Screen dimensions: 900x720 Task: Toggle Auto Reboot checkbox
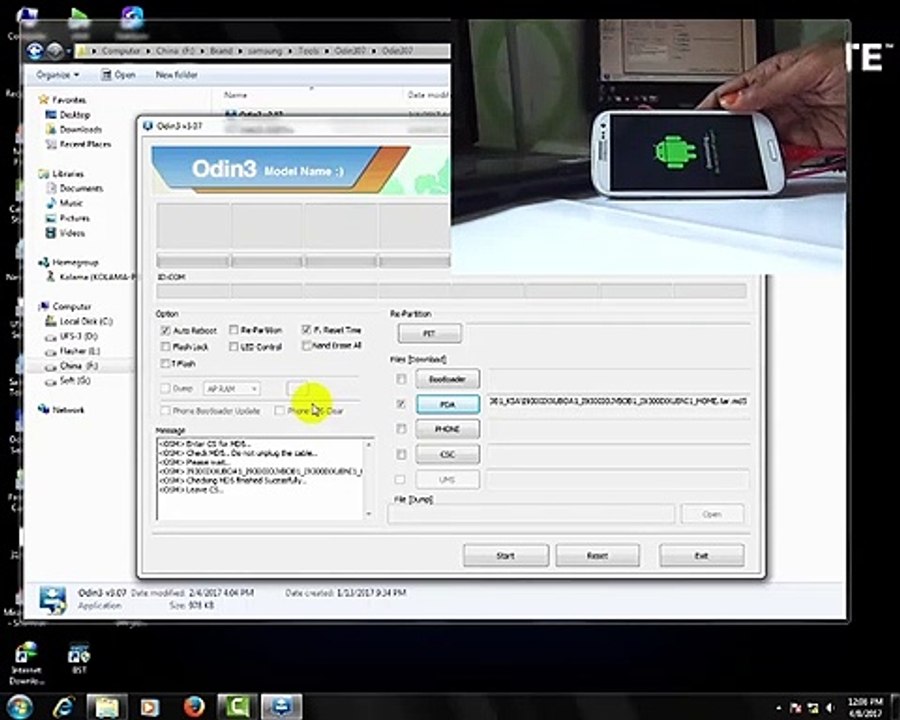(166, 331)
